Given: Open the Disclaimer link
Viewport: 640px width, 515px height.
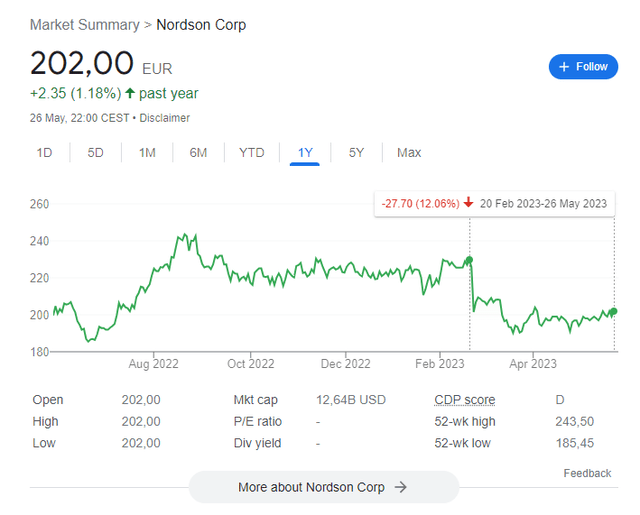Looking at the screenshot, I should (164, 118).
